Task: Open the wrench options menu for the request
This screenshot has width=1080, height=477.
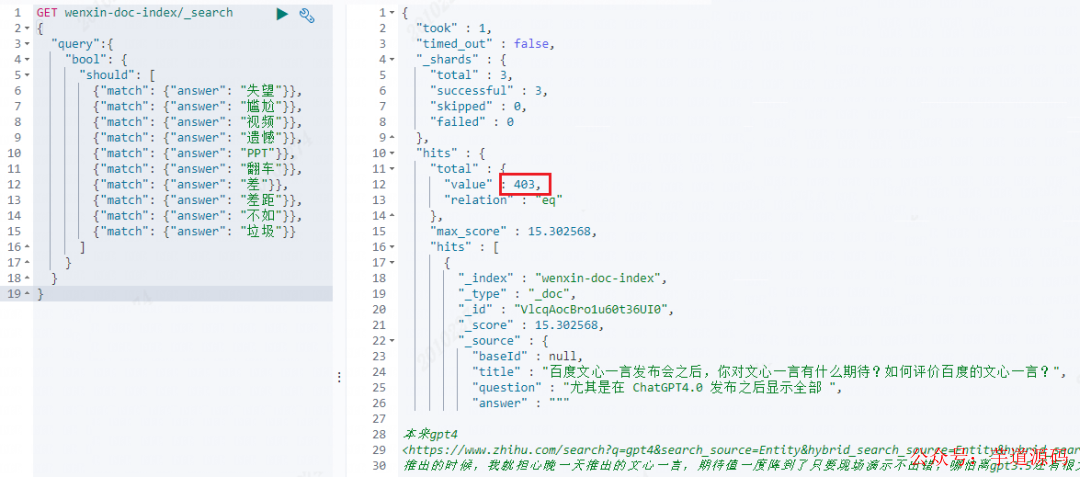Action: [x=307, y=13]
